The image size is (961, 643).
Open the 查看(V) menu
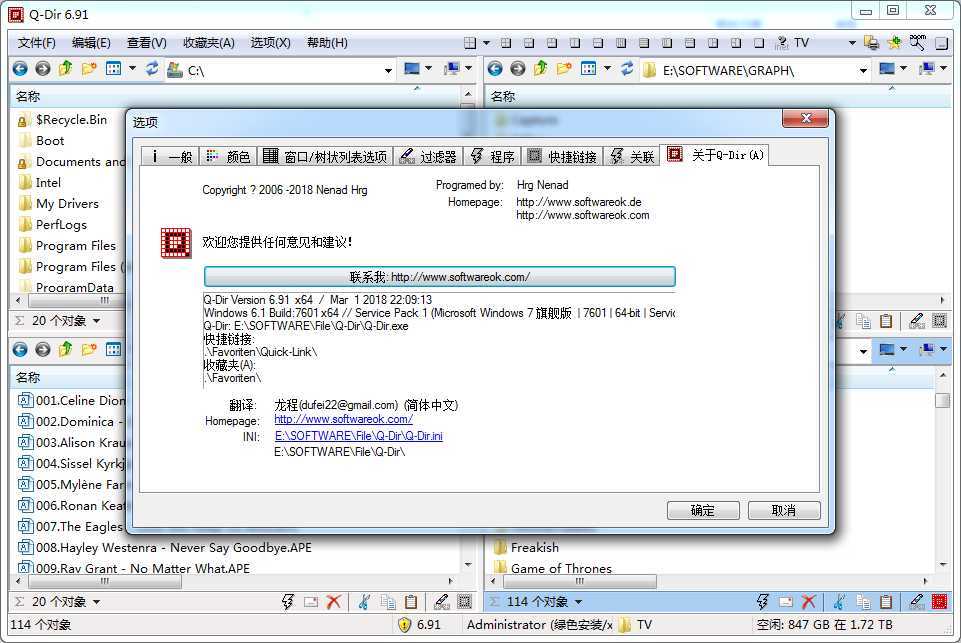point(146,43)
